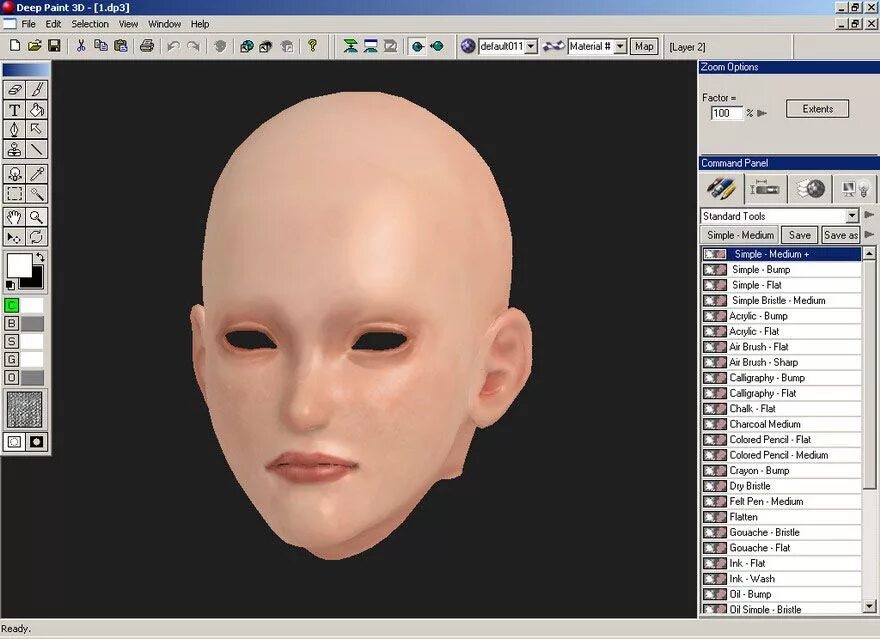Swap foreground and background colors arrow
This screenshot has height=639, width=880.
point(40,258)
